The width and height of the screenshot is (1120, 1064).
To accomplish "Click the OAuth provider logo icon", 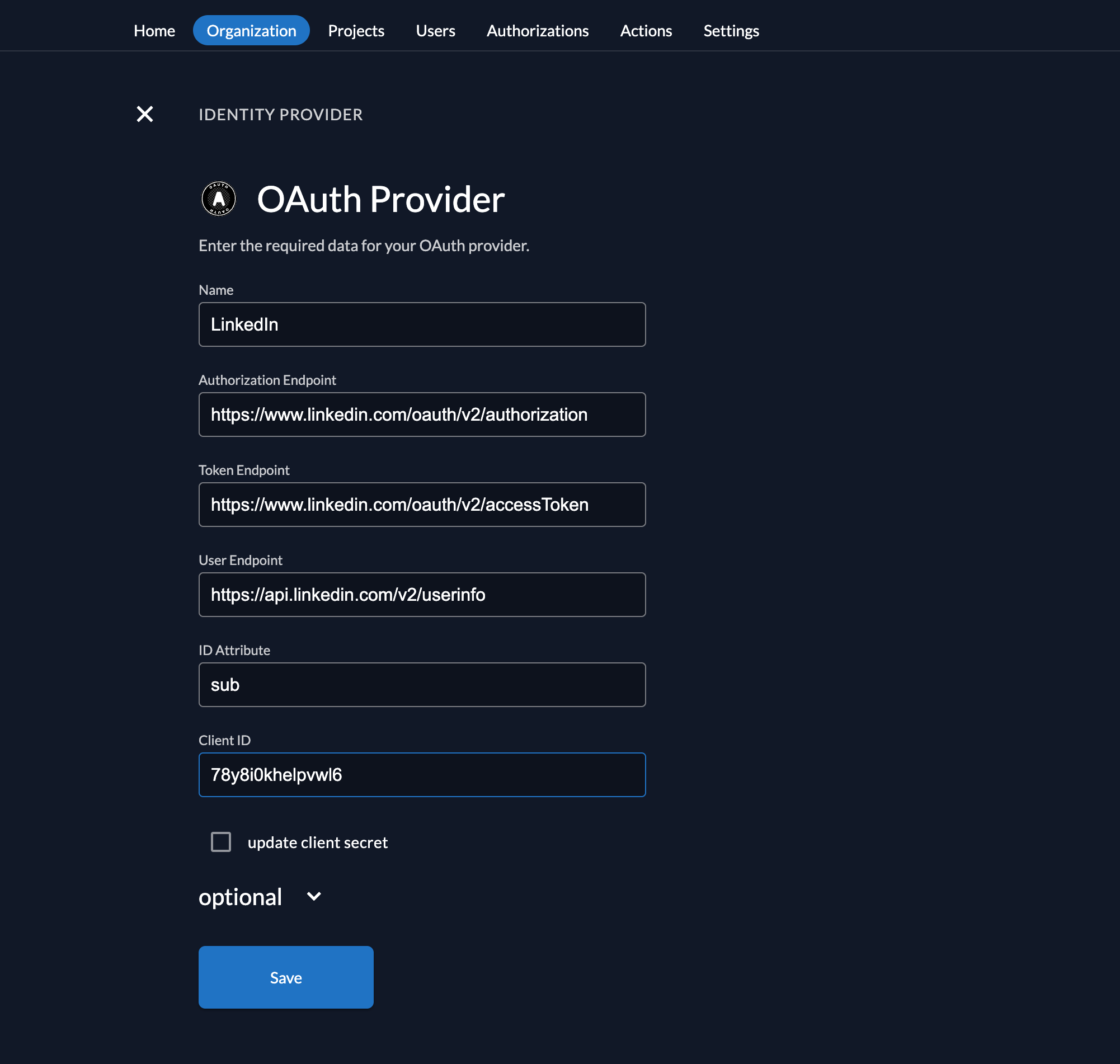I will point(218,199).
